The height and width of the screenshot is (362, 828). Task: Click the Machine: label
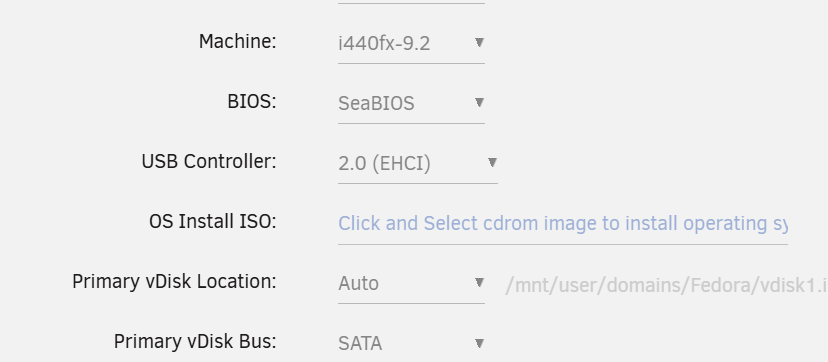tap(238, 41)
